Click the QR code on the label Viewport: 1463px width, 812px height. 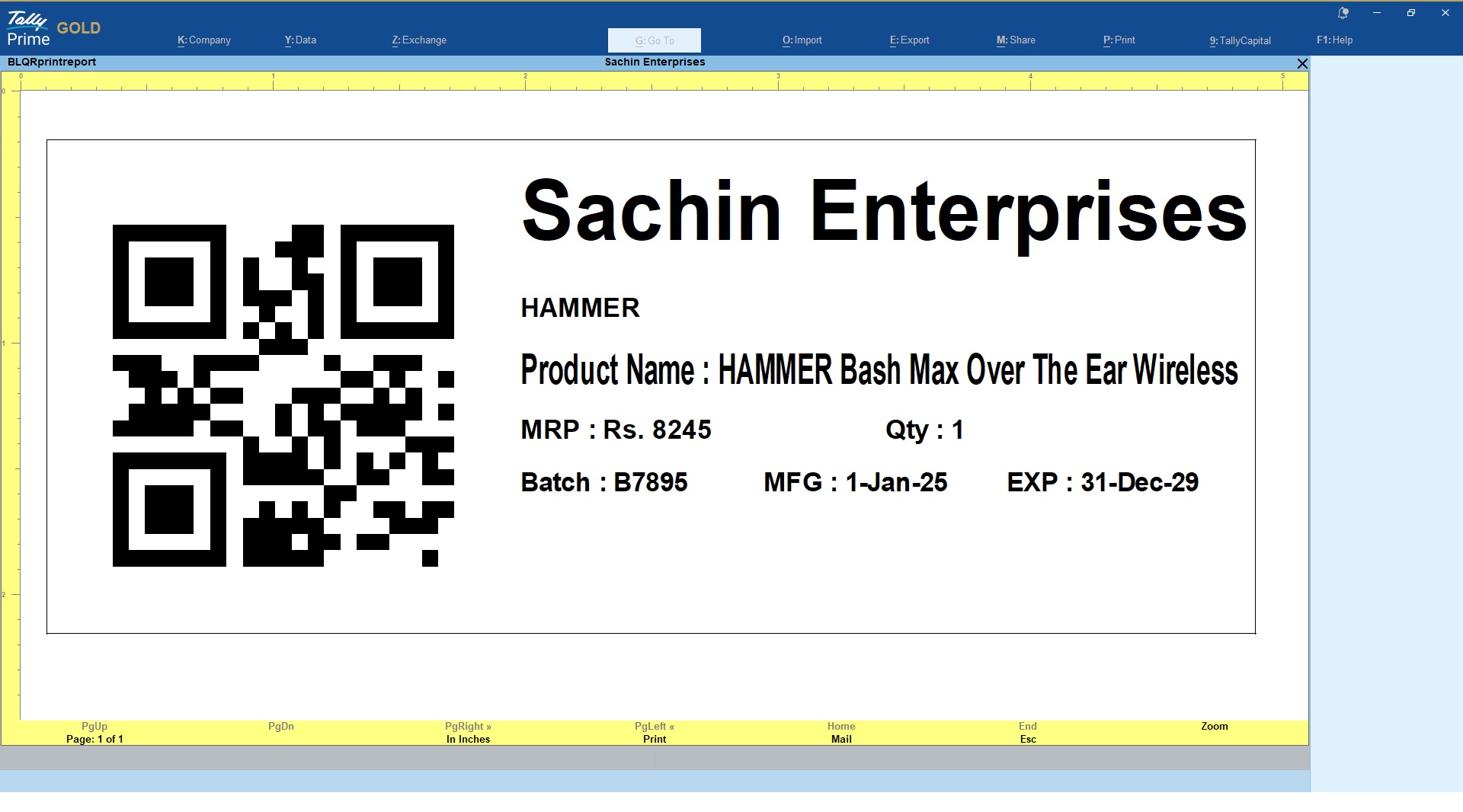pos(283,395)
